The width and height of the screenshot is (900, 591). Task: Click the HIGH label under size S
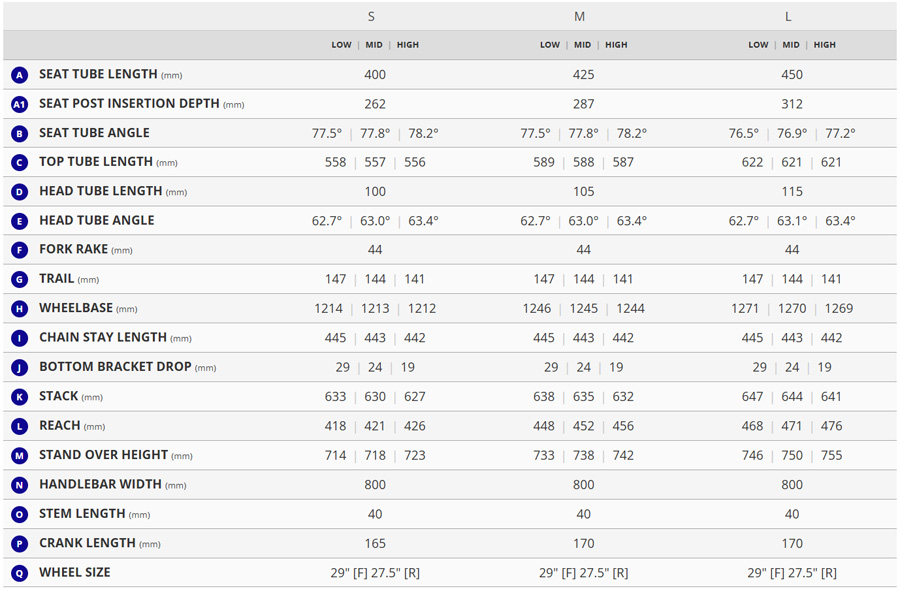[408, 45]
